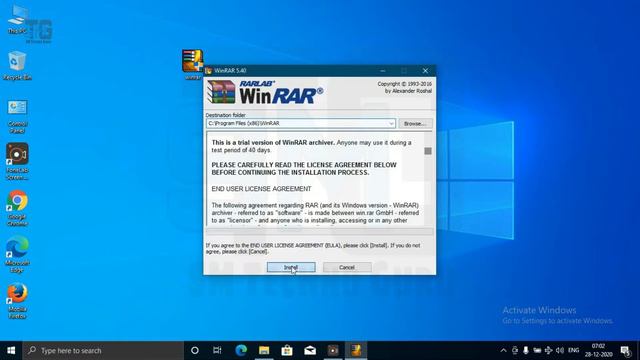Screen dimensions: 640x360
Task: Open the notification center icon
Action: click(x=625, y=351)
